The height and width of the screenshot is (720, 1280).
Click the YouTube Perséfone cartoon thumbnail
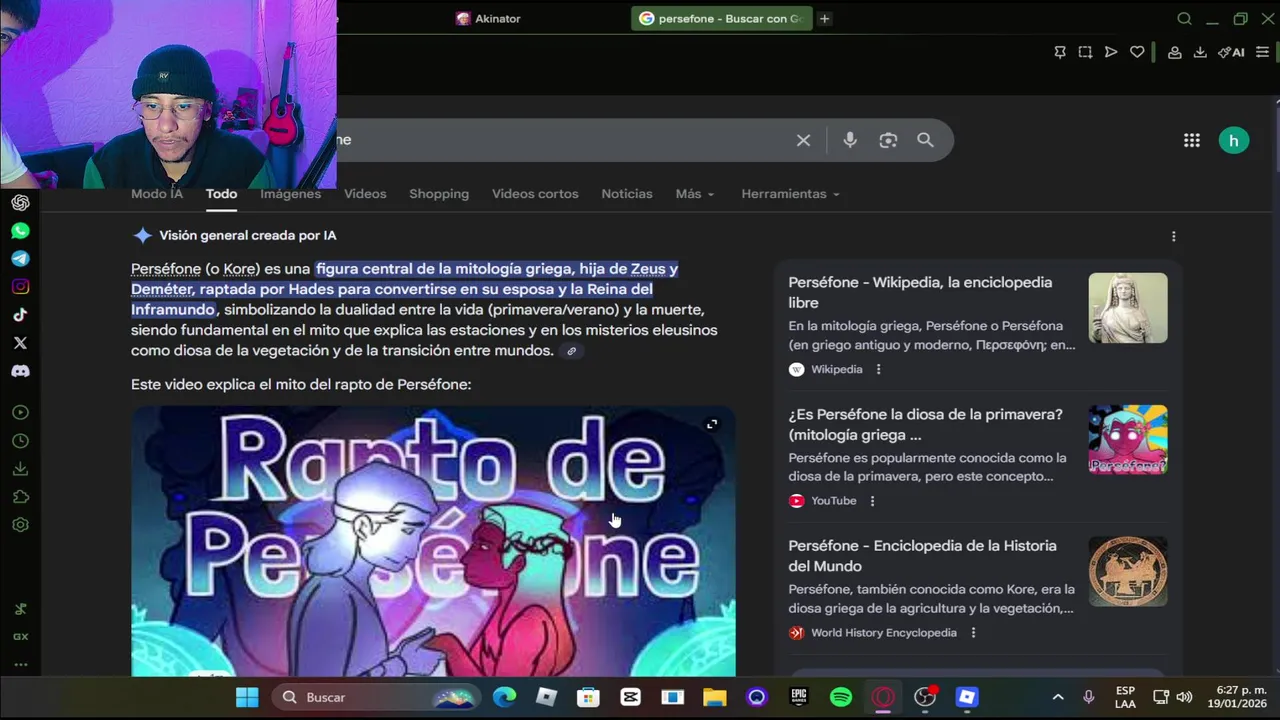[x=1128, y=440]
